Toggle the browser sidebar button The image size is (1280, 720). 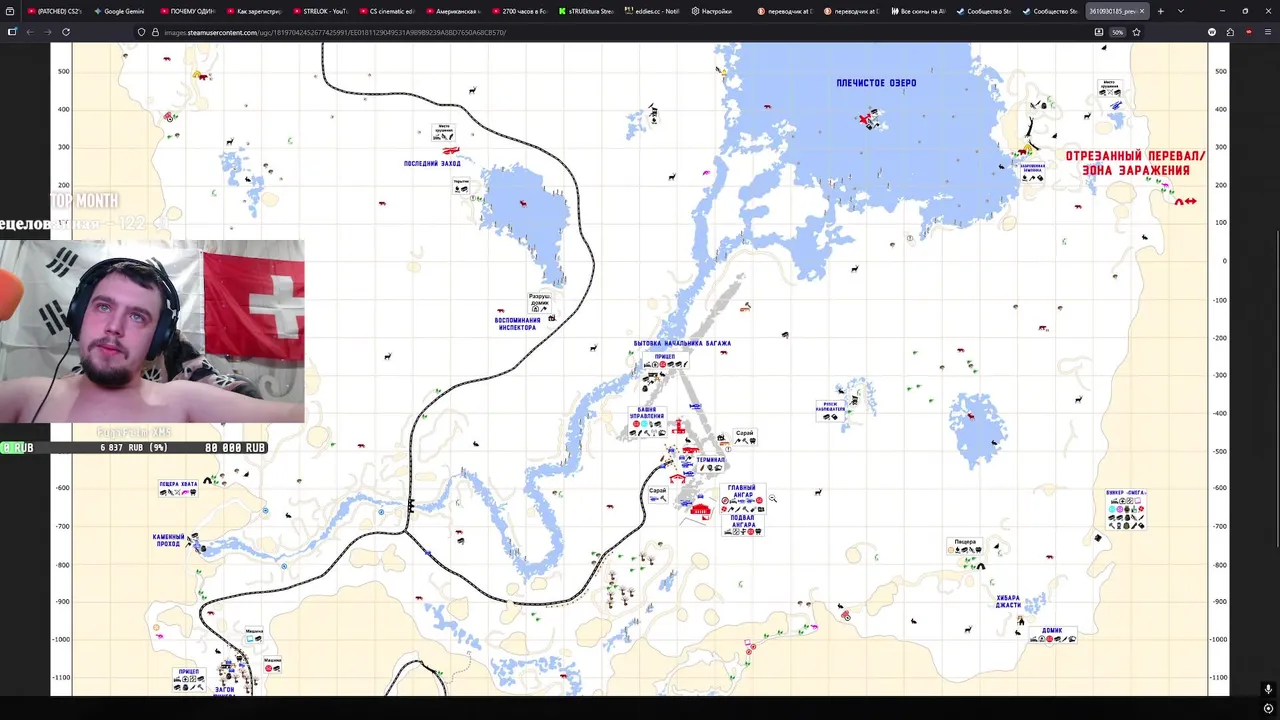[x=12, y=32]
